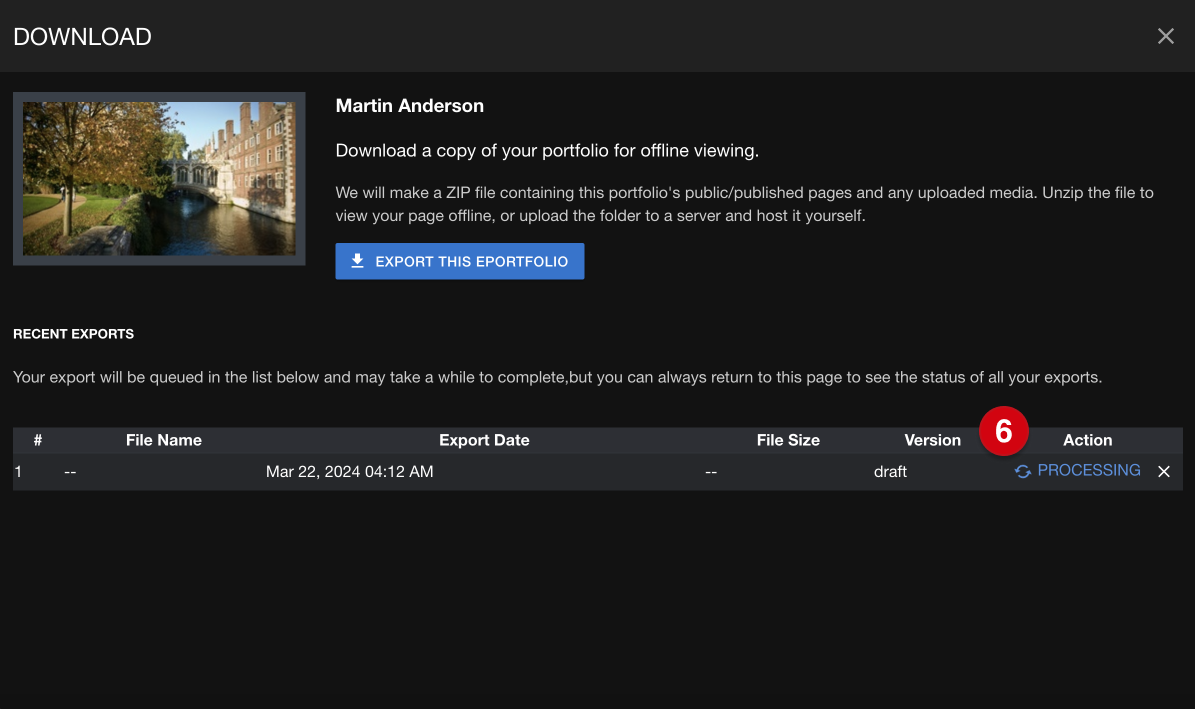
Task: Click the DOWNLOAD dialog title
Action: (x=82, y=37)
